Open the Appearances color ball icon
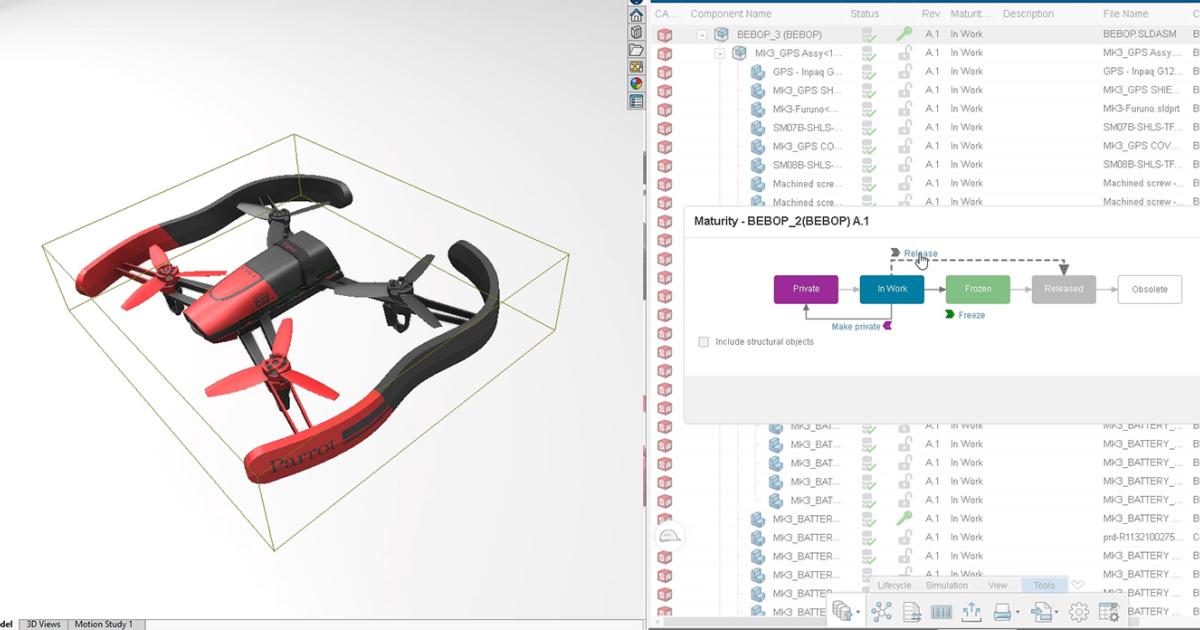Screen dimensions: 1200x630 [636, 84]
